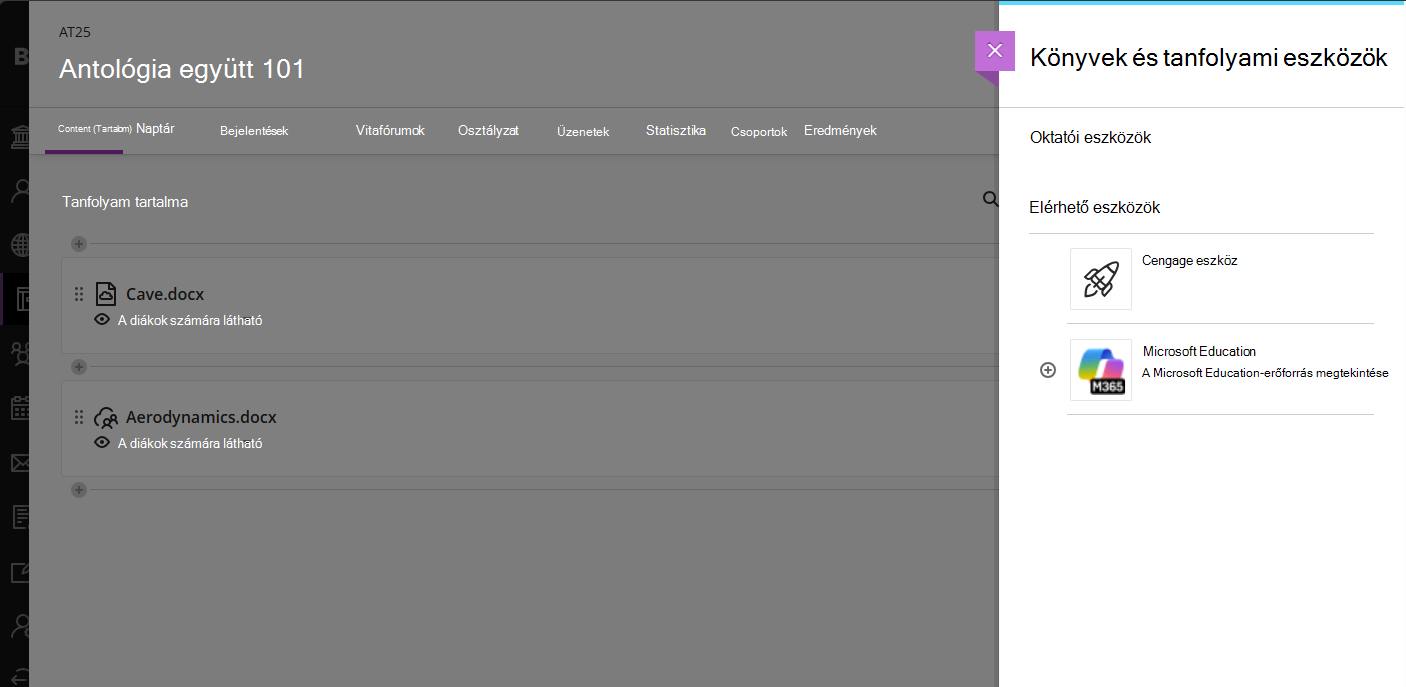Click the document icon beside Cave.docx
This screenshot has width=1406, height=687.
pyautogui.click(x=105, y=294)
